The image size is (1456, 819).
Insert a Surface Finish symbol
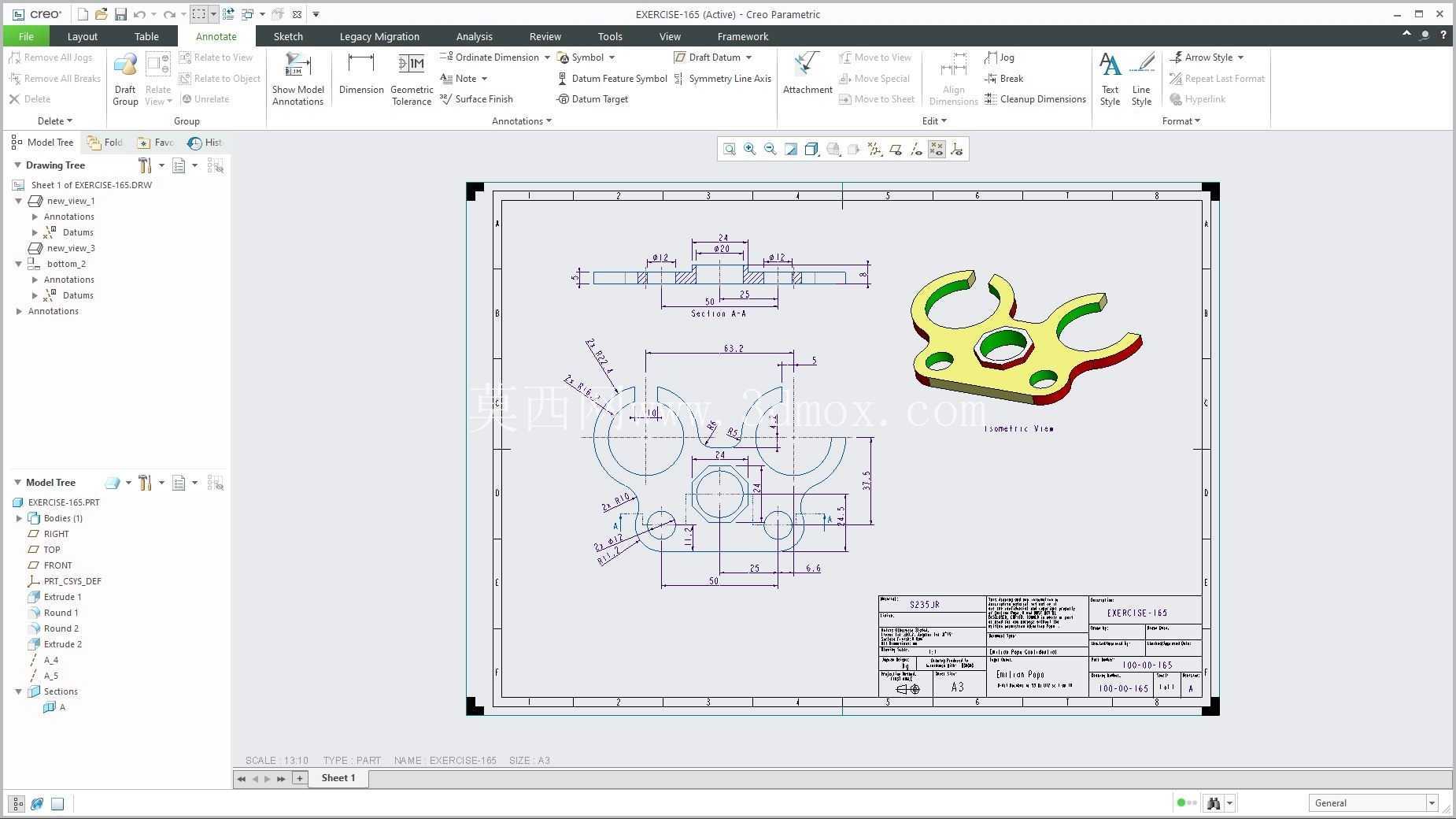[476, 99]
